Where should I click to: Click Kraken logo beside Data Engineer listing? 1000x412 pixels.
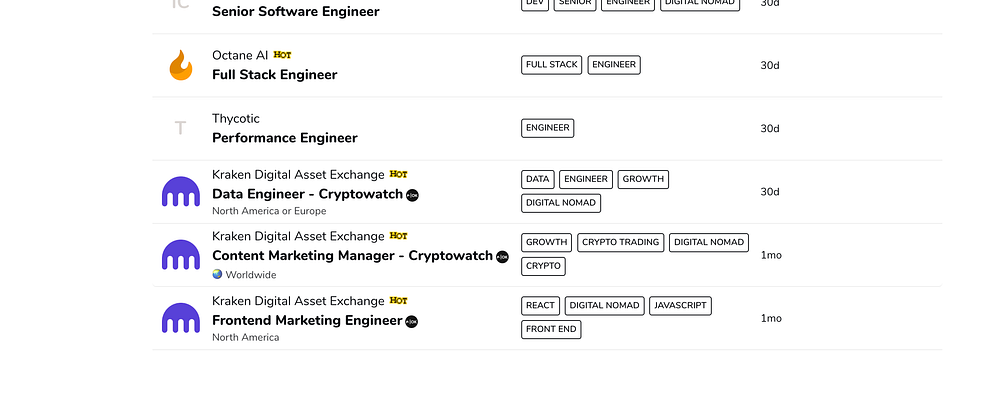(x=181, y=192)
